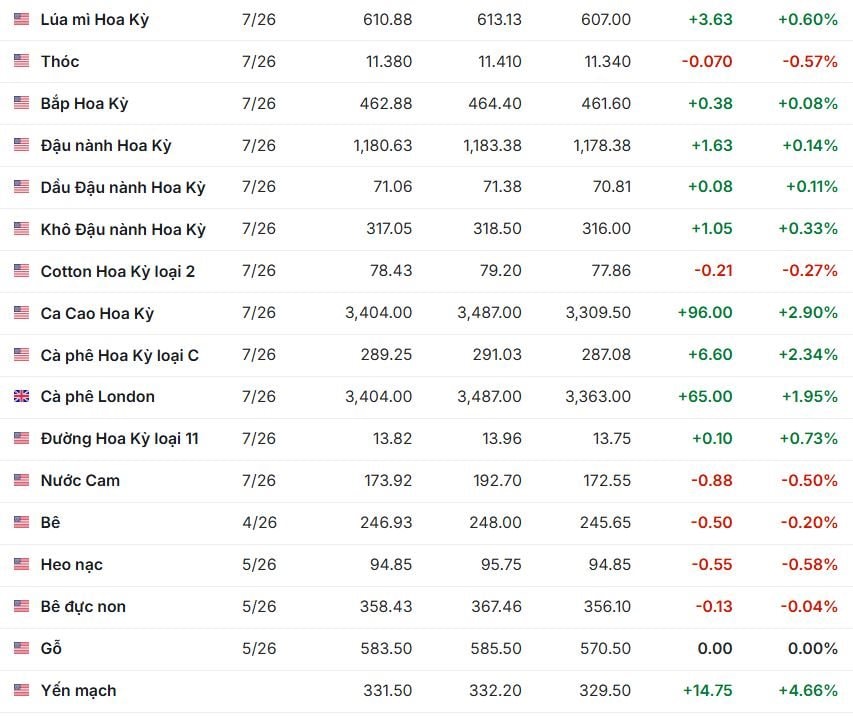Click the flag icon next to Ca Cao Hoa Kỳ
853x716 pixels.
tap(21, 313)
